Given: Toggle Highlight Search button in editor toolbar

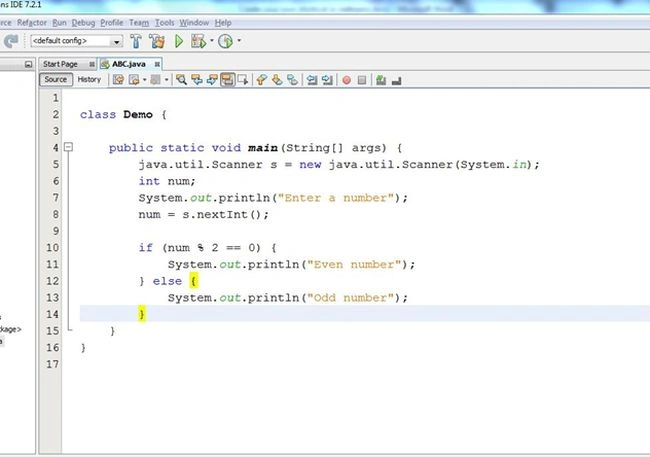Looking at the screenshot, I should pos(228,80).
